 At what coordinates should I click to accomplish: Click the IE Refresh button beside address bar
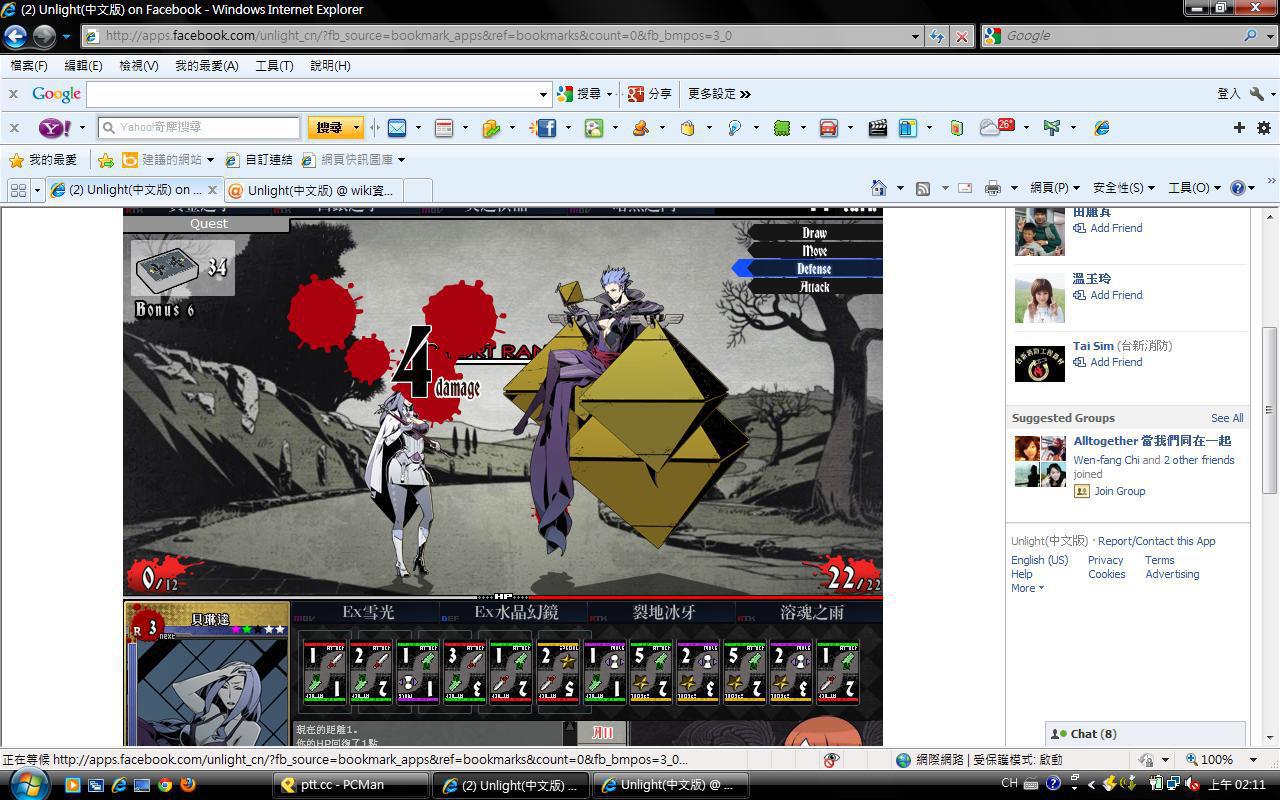[936, 36]
